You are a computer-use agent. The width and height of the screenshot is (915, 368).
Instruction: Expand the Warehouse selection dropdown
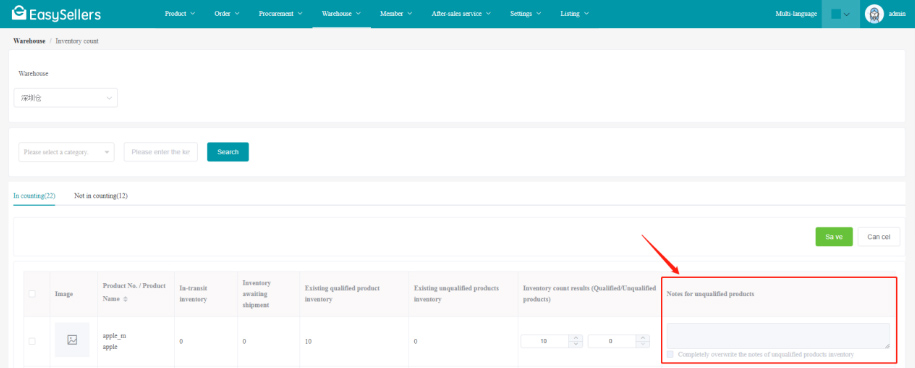[66, 98]
